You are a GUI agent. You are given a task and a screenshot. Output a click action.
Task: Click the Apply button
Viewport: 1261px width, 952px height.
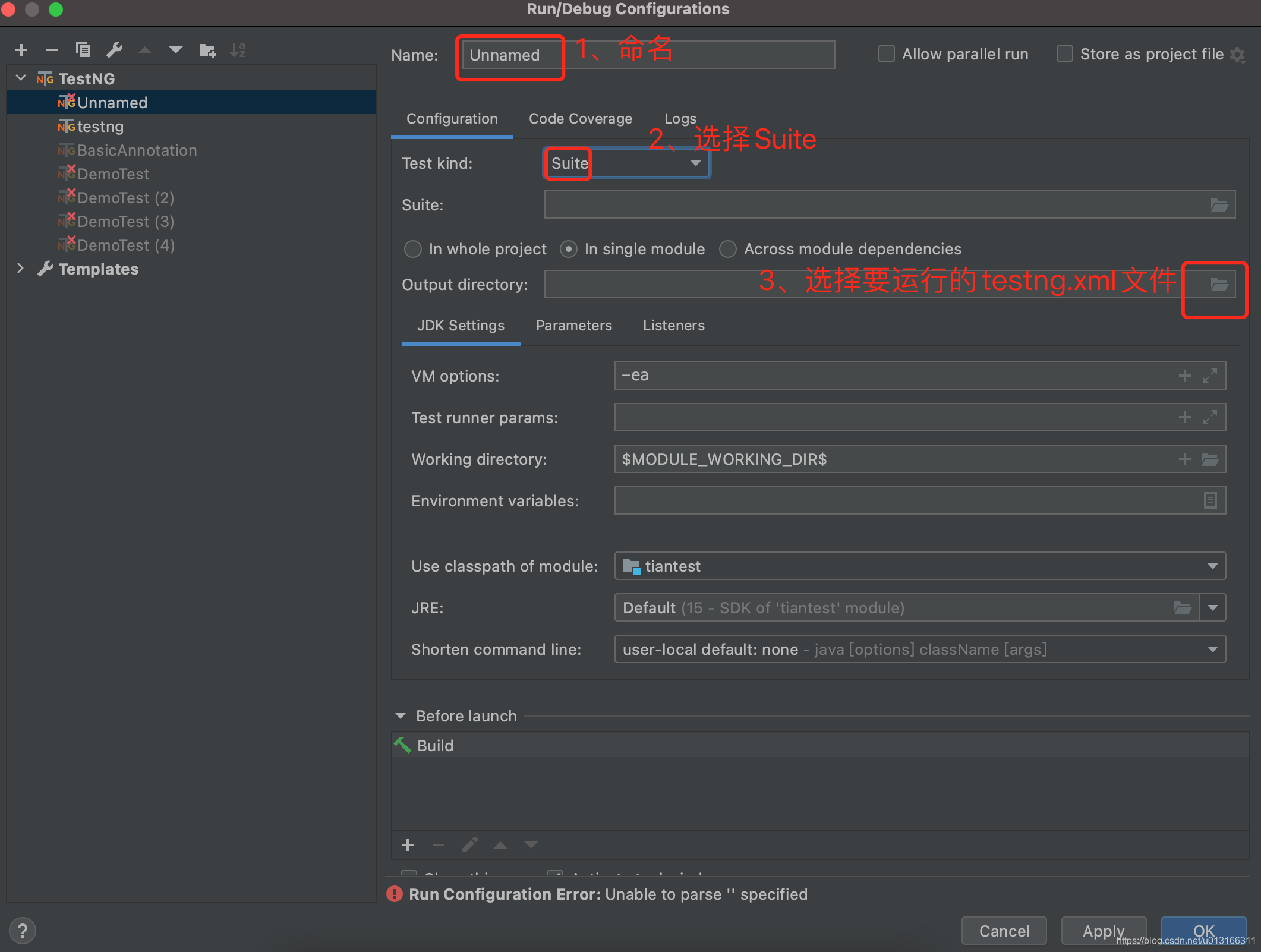click(x=1103, y=931)
